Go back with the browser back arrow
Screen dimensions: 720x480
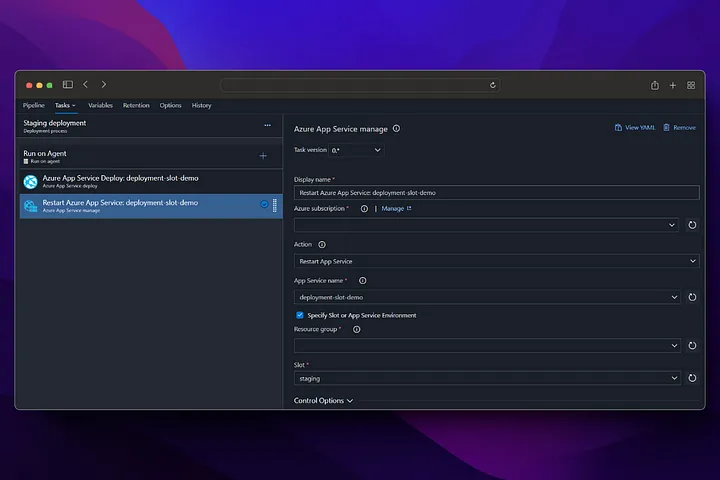pyautogui.click(x=85, y=85)
